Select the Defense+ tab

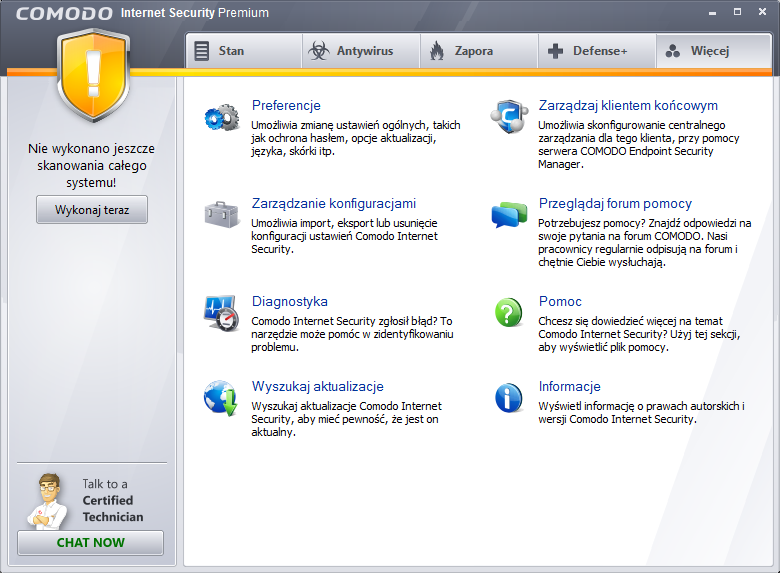[597, 51]
